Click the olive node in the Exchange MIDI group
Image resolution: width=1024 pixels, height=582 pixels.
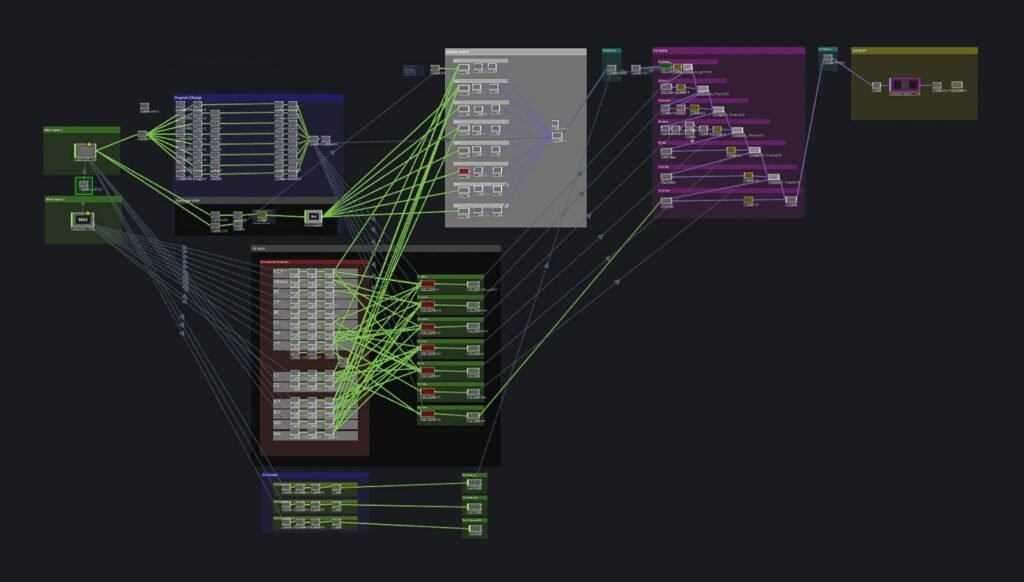[262, 215]
